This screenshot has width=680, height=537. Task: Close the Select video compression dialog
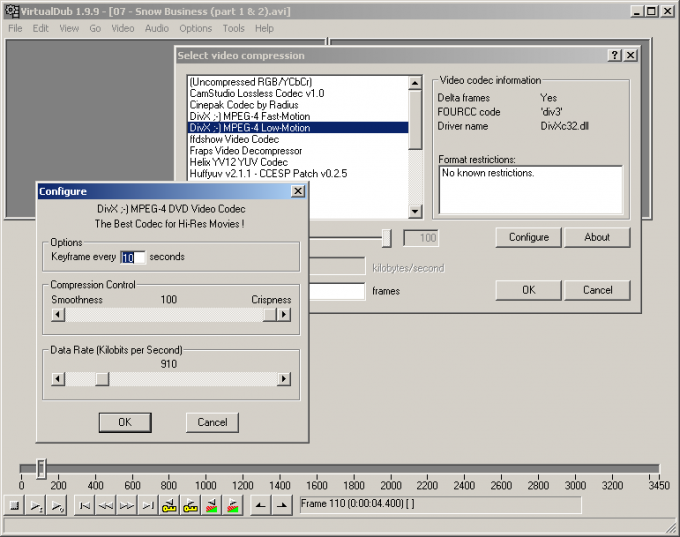[631, 55]
